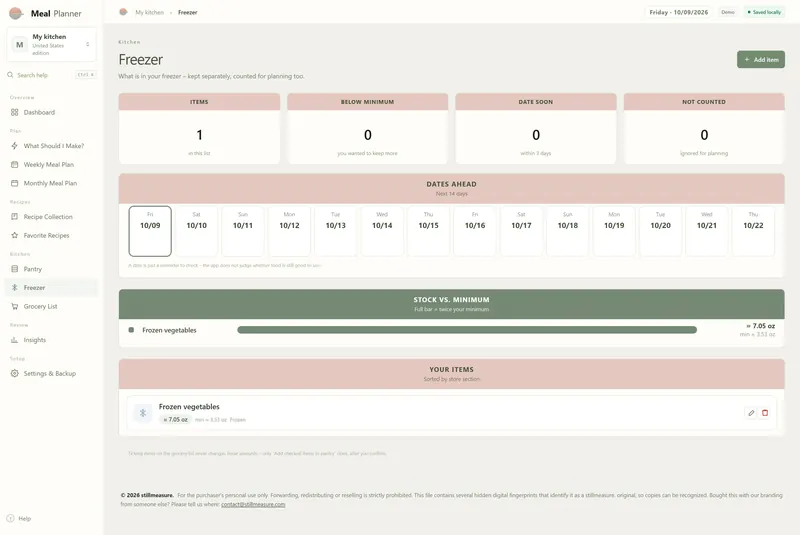Click the Favorite Recipes star icon

tap(14, 236)
